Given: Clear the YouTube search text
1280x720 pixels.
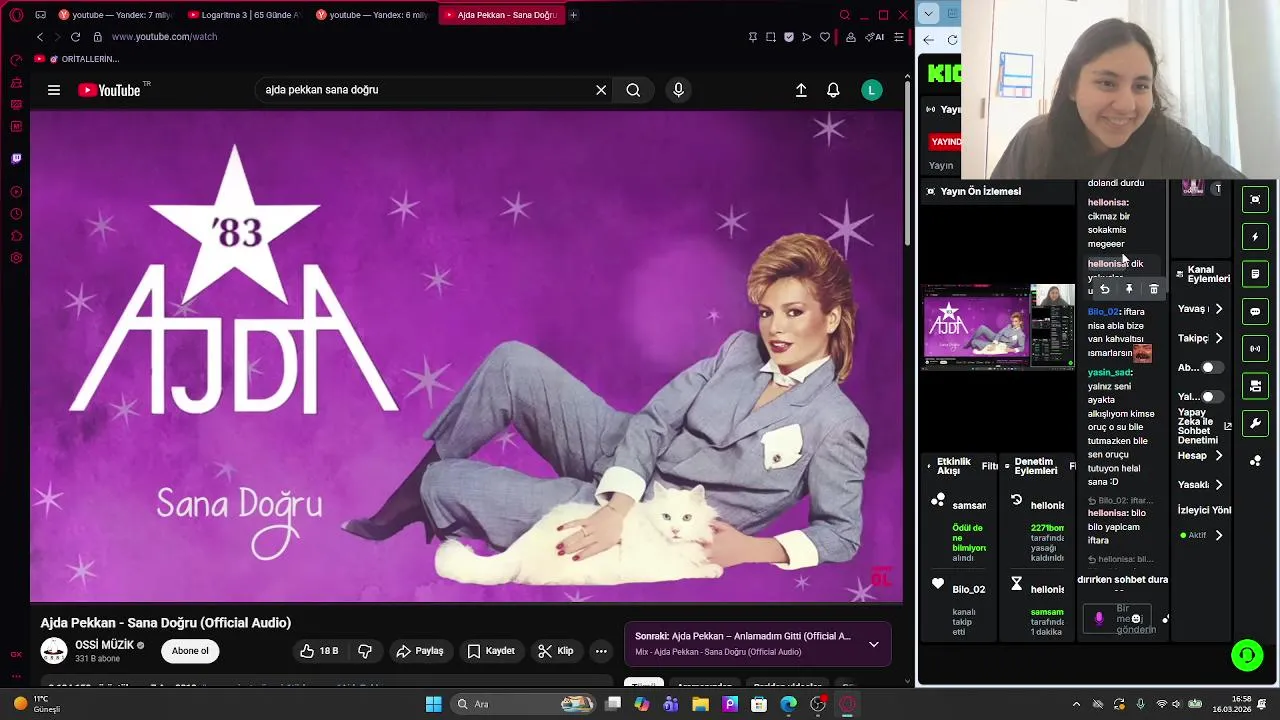Looking at the screenshot, I should 601,90.
